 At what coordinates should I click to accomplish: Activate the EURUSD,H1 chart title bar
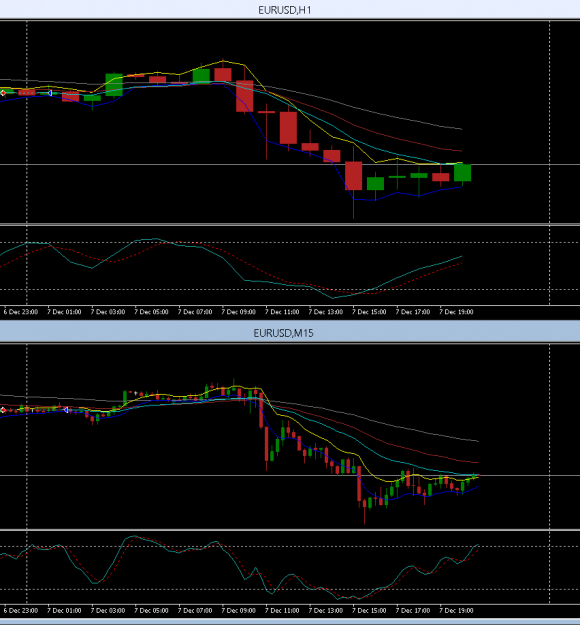[x=290, y=10]
